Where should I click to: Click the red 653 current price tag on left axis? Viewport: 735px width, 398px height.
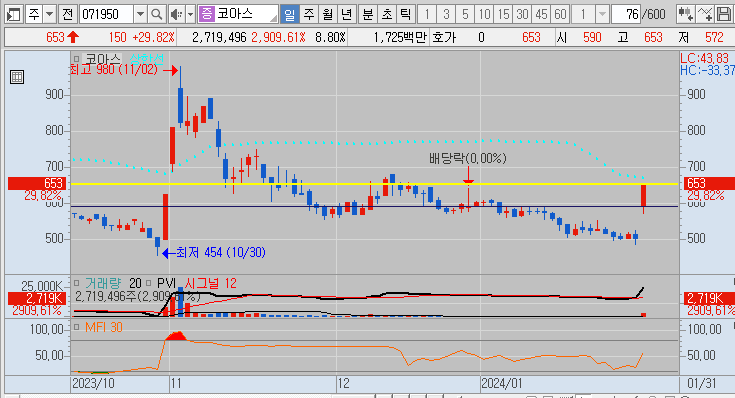[38, 183]
